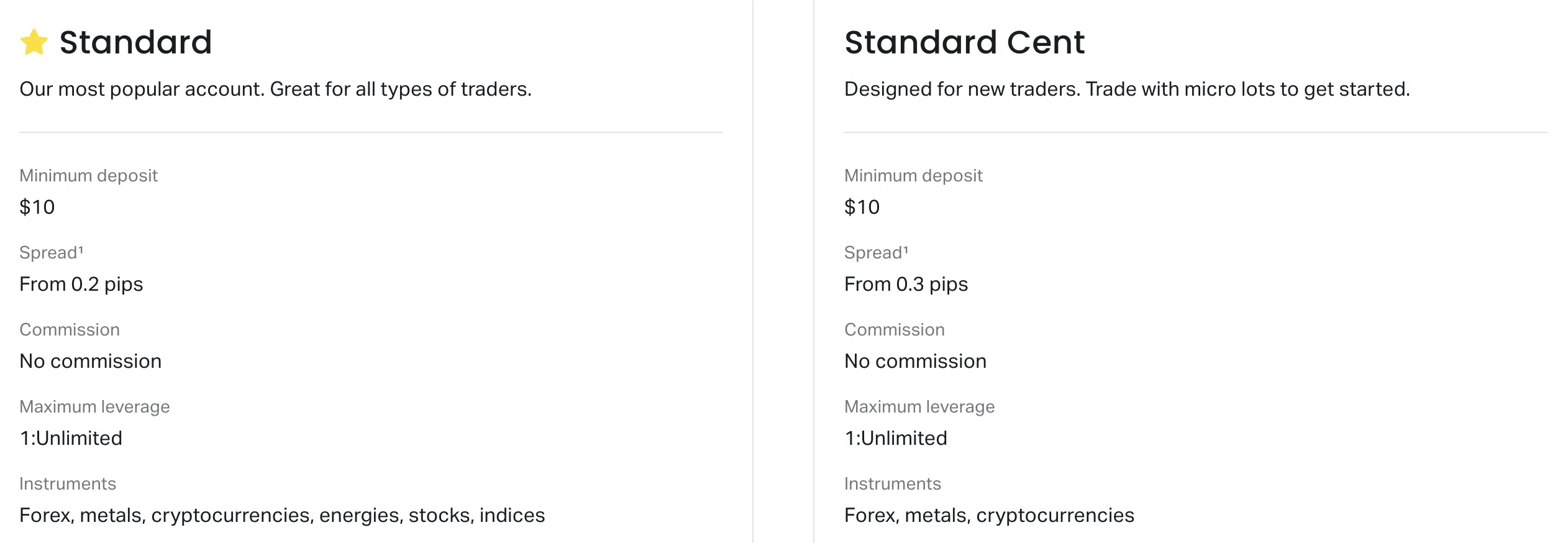Click 1:Unlimited leverage in Standard Cent card
The height and width of the screenshot is (543, 1568).
[896, 438]
